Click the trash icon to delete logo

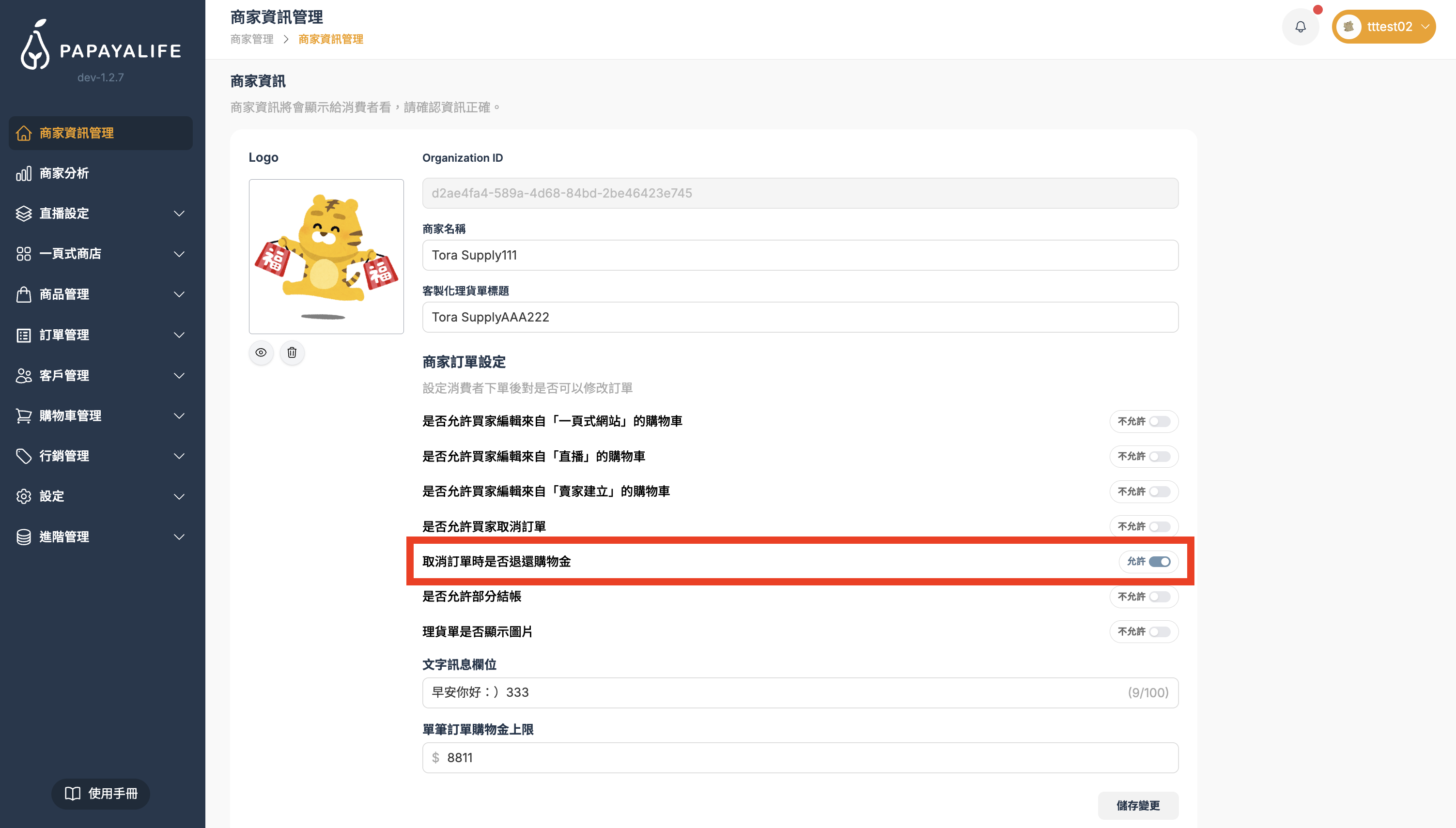coord(292,353)
